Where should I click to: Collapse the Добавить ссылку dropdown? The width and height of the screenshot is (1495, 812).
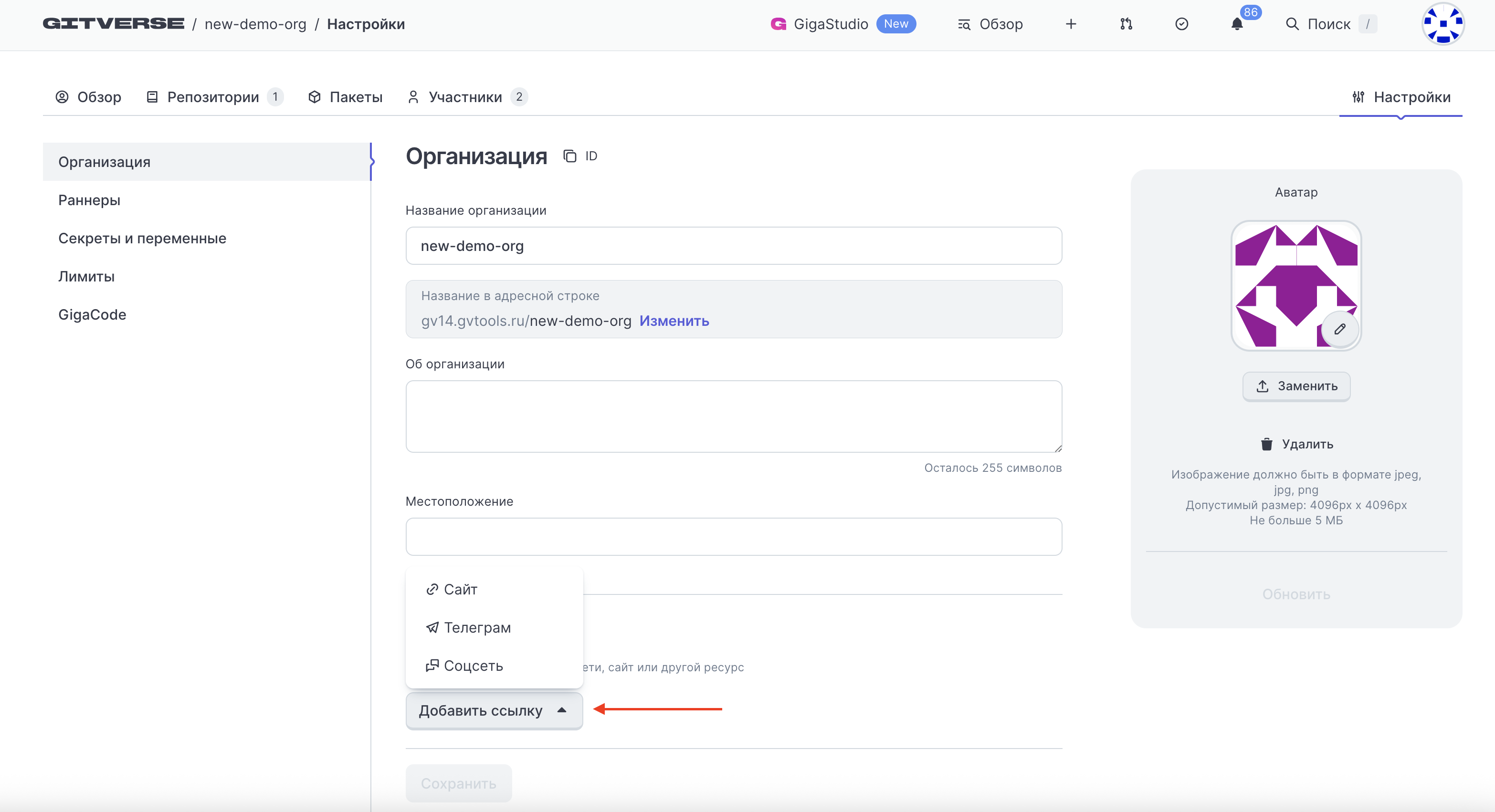click(x=494, y=710)
